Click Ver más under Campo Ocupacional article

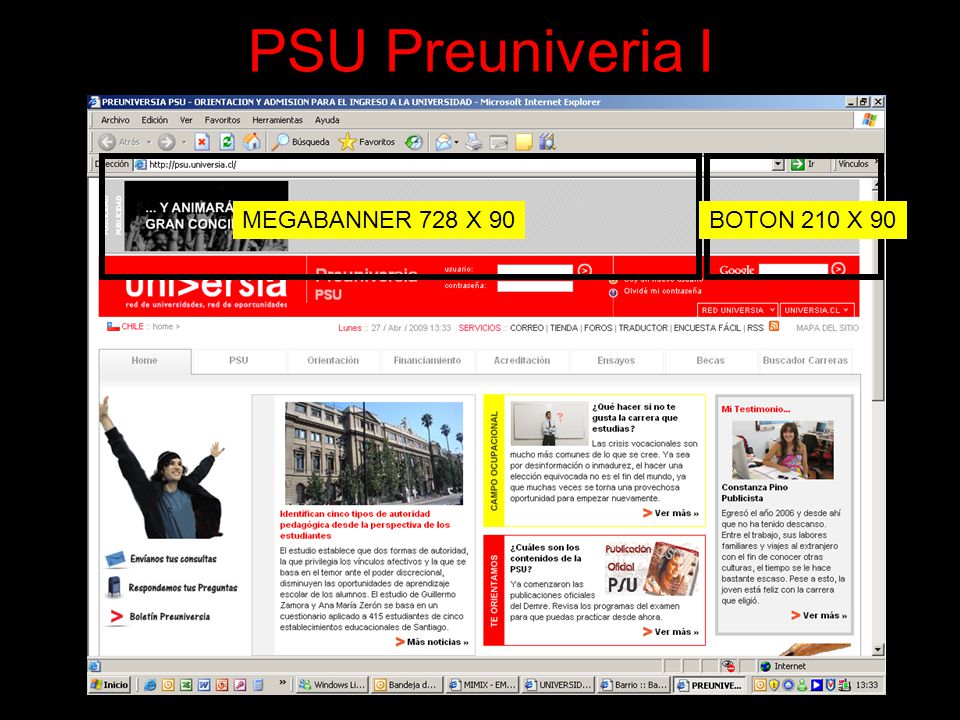671,513
